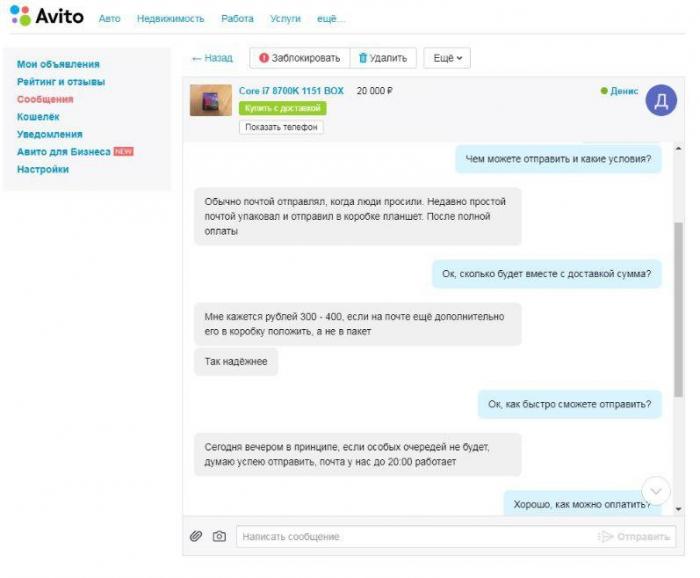Open the Core i7 8700K listing thumbnail
Screen dimensions: 700x578
[x=211, y=100]
